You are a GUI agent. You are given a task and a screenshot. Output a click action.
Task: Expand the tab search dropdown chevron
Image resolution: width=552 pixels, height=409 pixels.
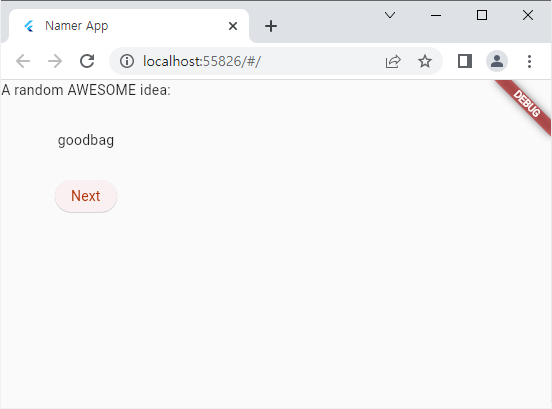click(x=390, y=15)
